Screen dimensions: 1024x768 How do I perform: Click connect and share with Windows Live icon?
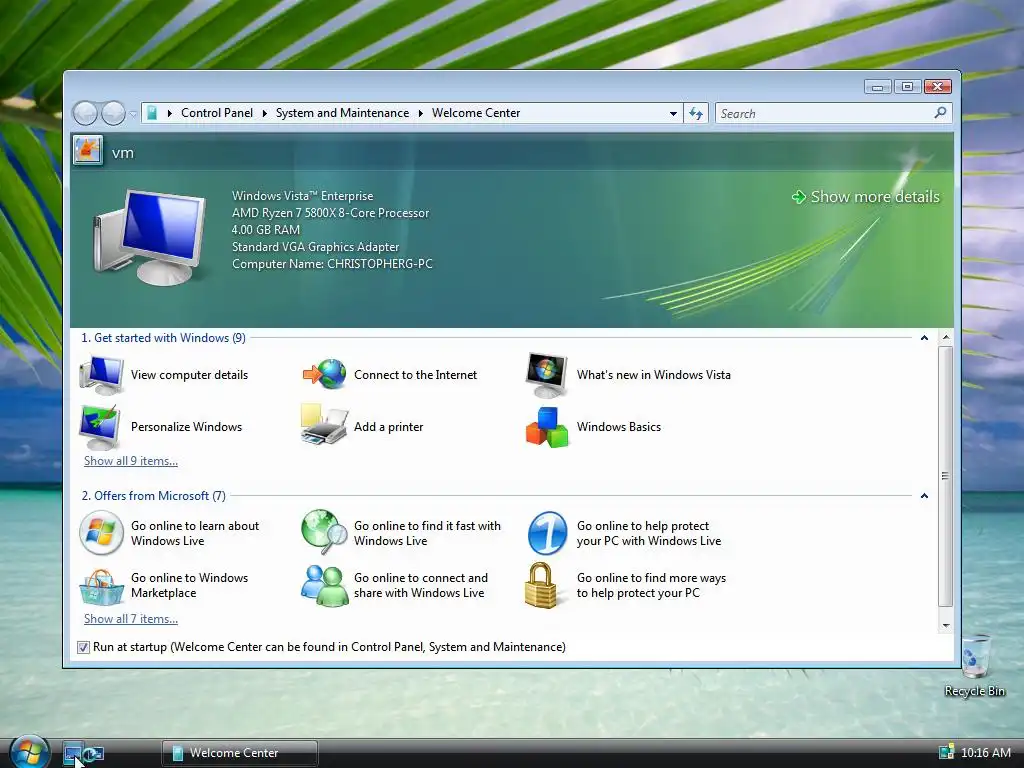(x=325, y=586)
